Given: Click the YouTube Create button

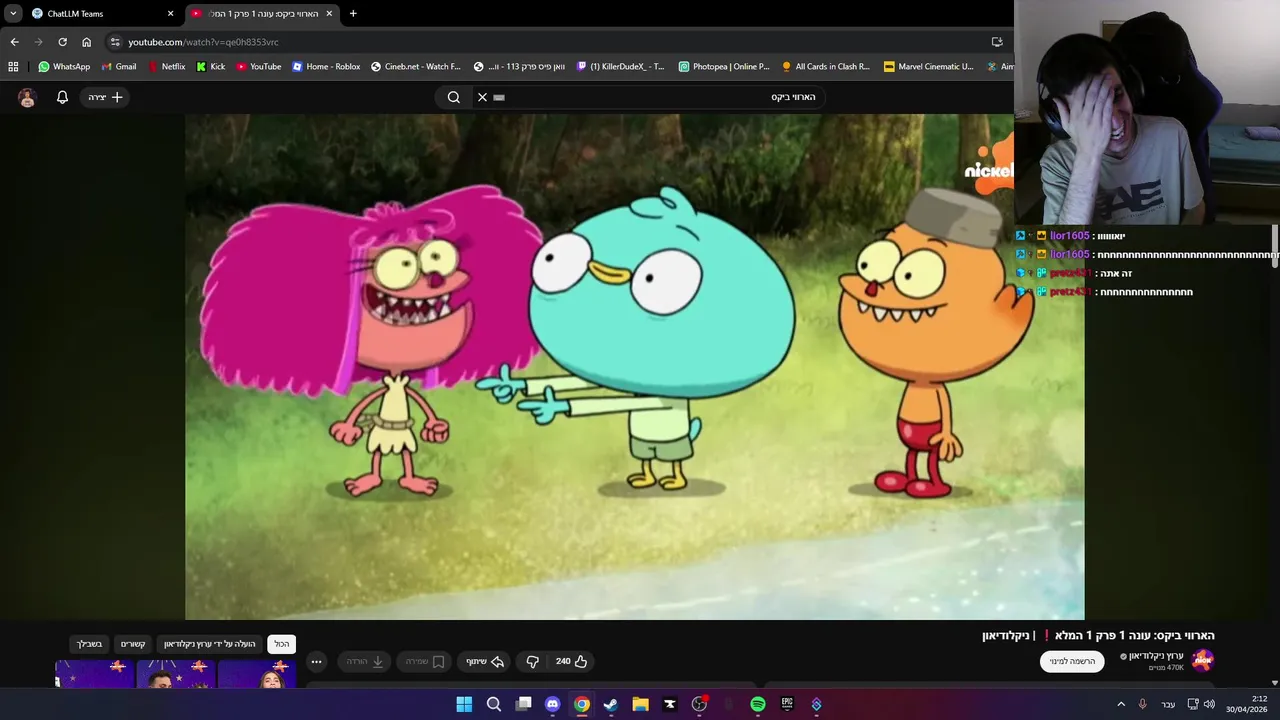Looking at the screenshot, I should (x=105, y=97).
